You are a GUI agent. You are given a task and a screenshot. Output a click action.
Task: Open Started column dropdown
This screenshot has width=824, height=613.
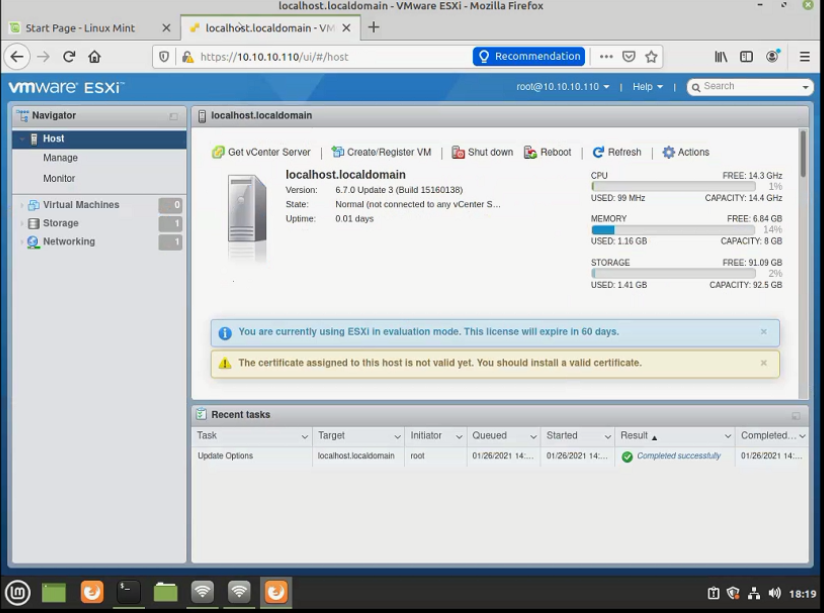[607, 437]
